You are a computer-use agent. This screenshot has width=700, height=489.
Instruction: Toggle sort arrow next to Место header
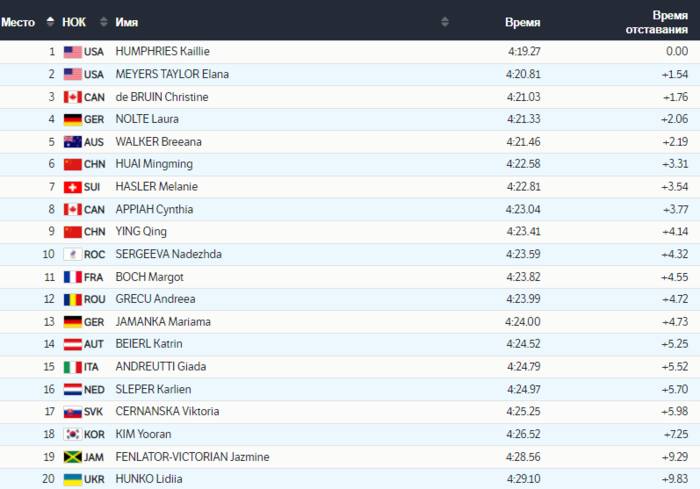click(x=48, y=21)
